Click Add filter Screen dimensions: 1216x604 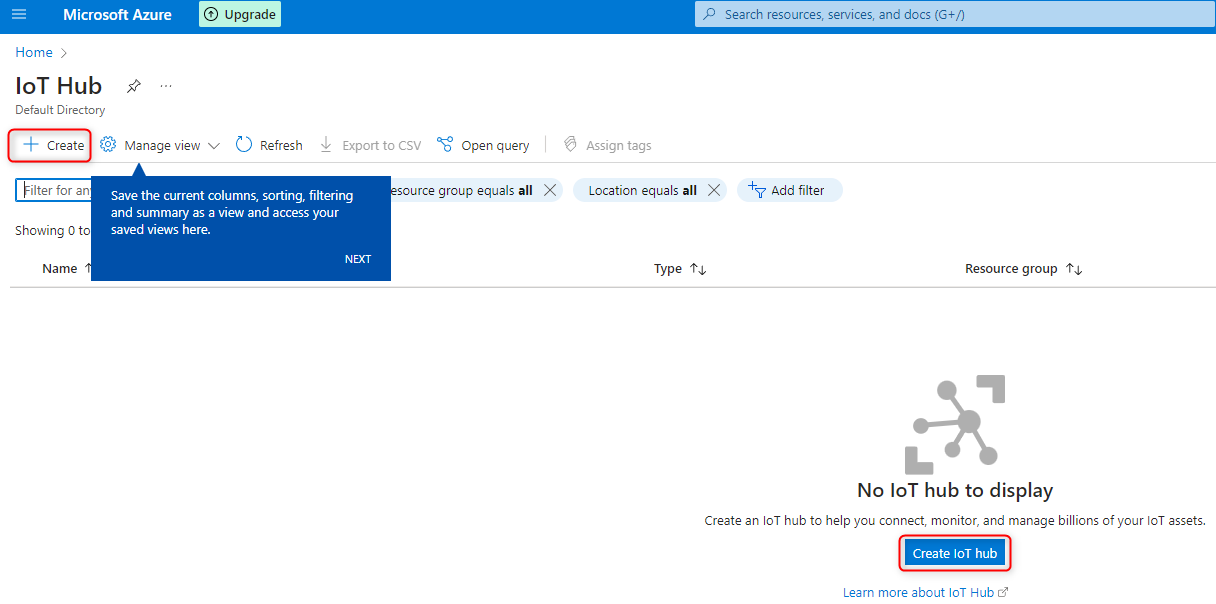point(790,190)
